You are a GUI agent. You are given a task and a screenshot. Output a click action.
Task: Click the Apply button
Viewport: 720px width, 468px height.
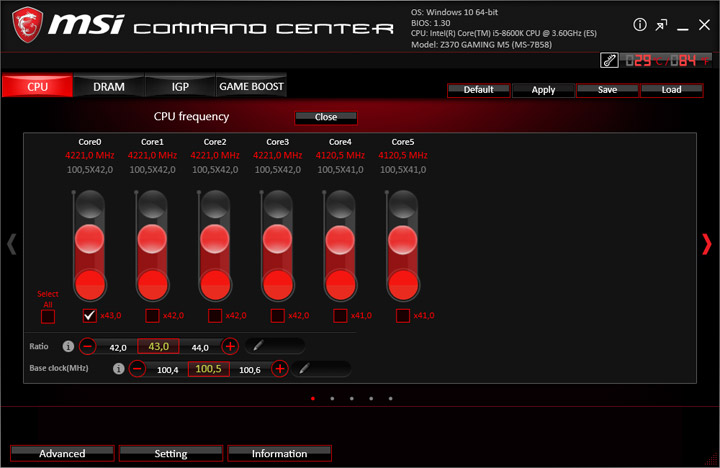coord(543,90)
